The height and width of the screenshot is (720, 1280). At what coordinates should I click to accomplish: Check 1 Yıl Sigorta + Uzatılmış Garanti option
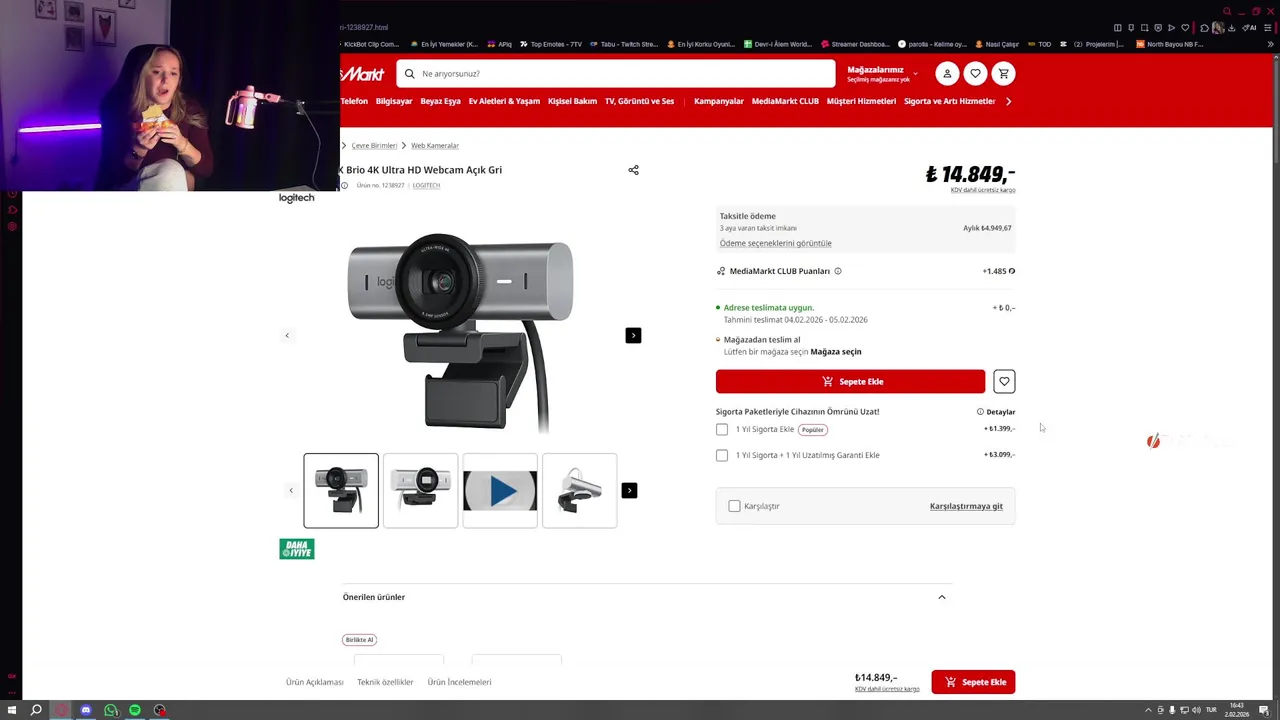[x=722, y=455]
